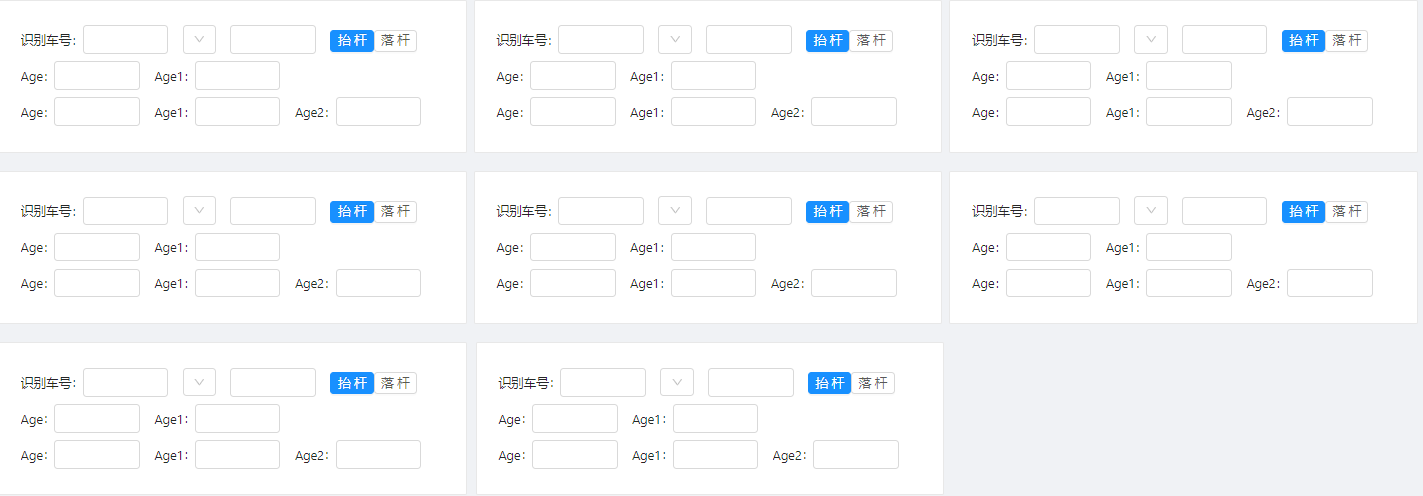The width and height of the screenshot is (1423, 496).
Task: Select 落杆 in the bottom-middle card
Action: pyautogui.click(x=873, y=384)
